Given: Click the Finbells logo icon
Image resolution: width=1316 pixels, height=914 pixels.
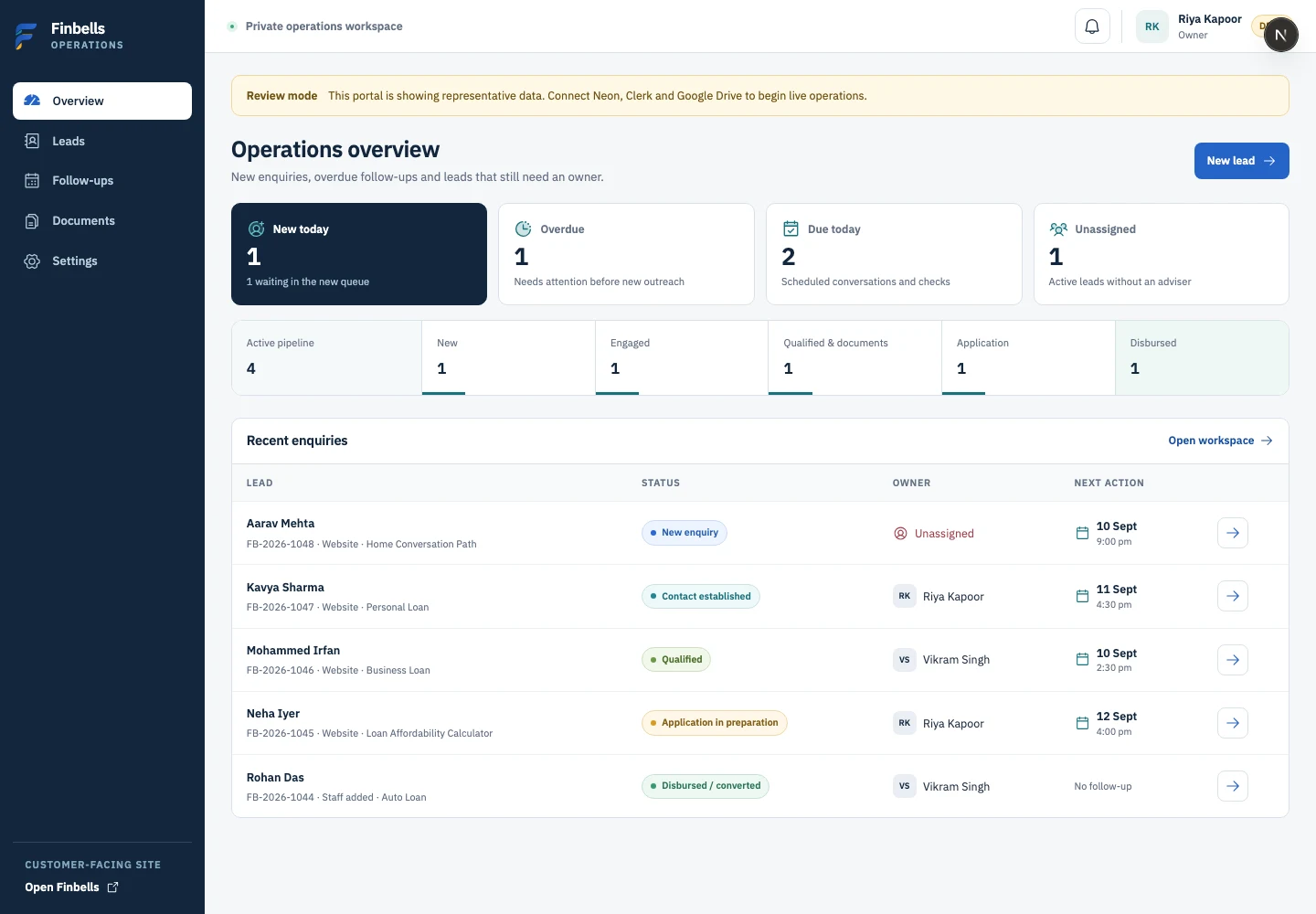Looking at the screenshot, I should click(x=27, y=36).
